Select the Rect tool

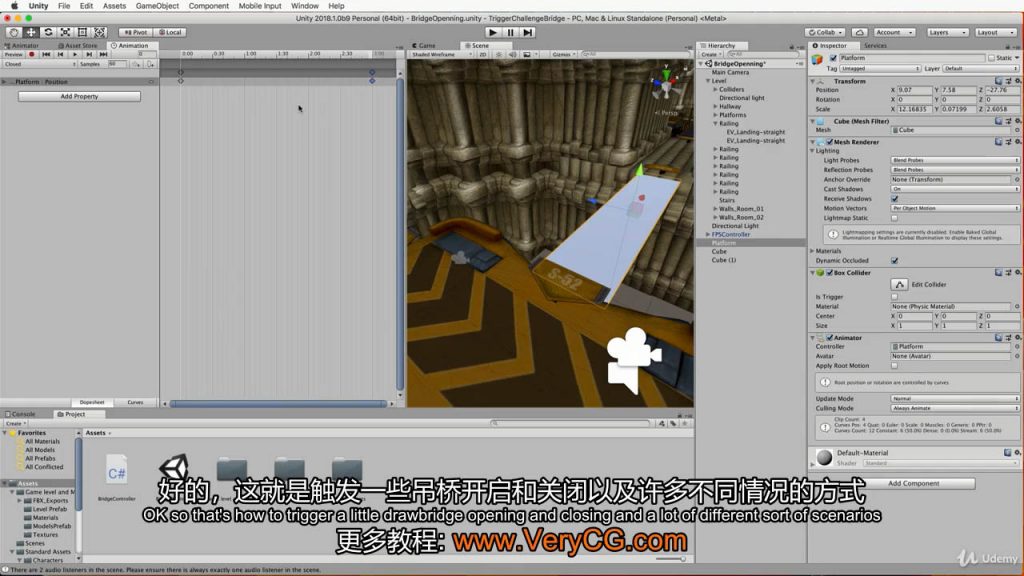pos(82,32)
